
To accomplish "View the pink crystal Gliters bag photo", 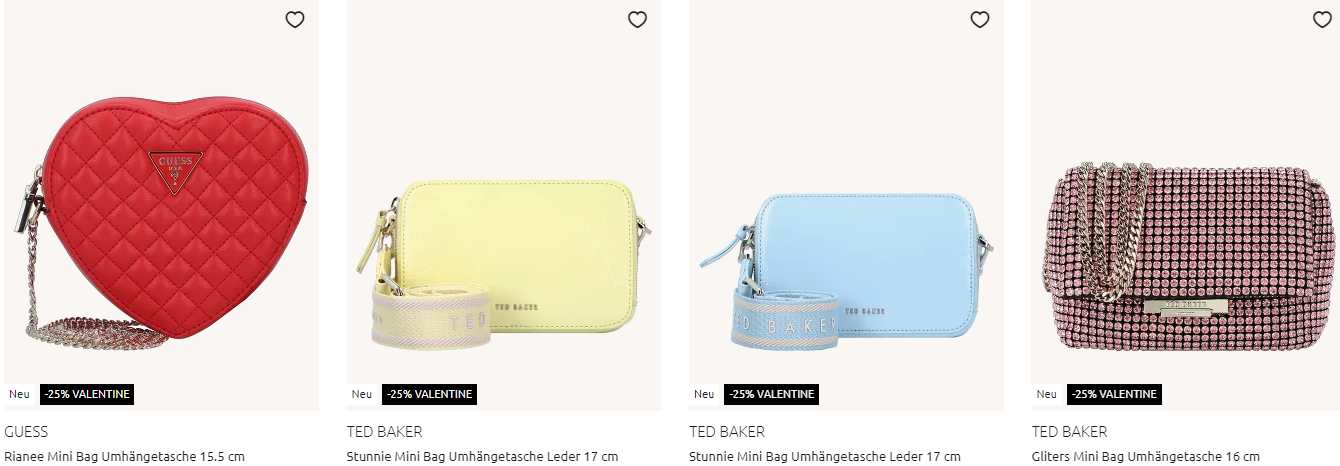I will click(1188, 256).
